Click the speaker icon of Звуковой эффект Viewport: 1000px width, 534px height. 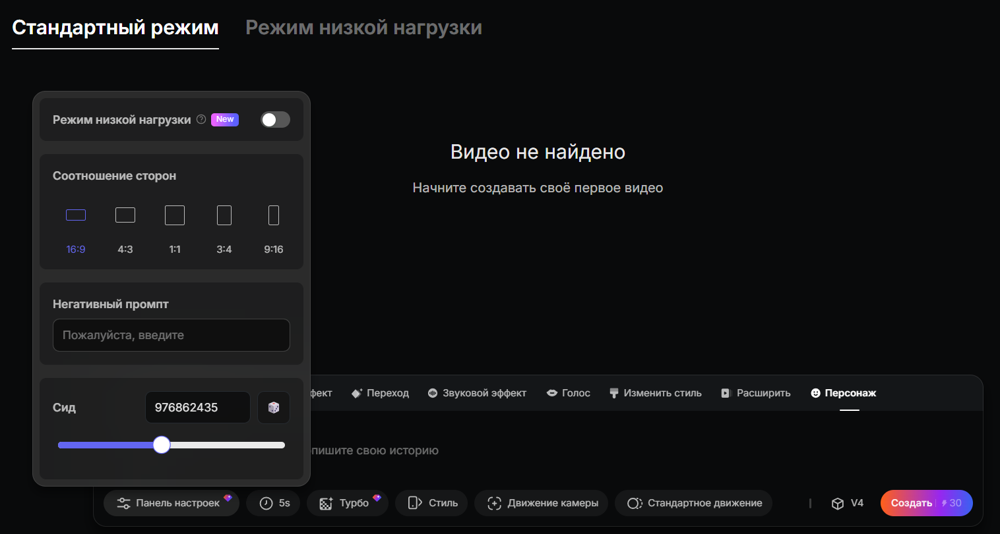[x=432, y=393]
